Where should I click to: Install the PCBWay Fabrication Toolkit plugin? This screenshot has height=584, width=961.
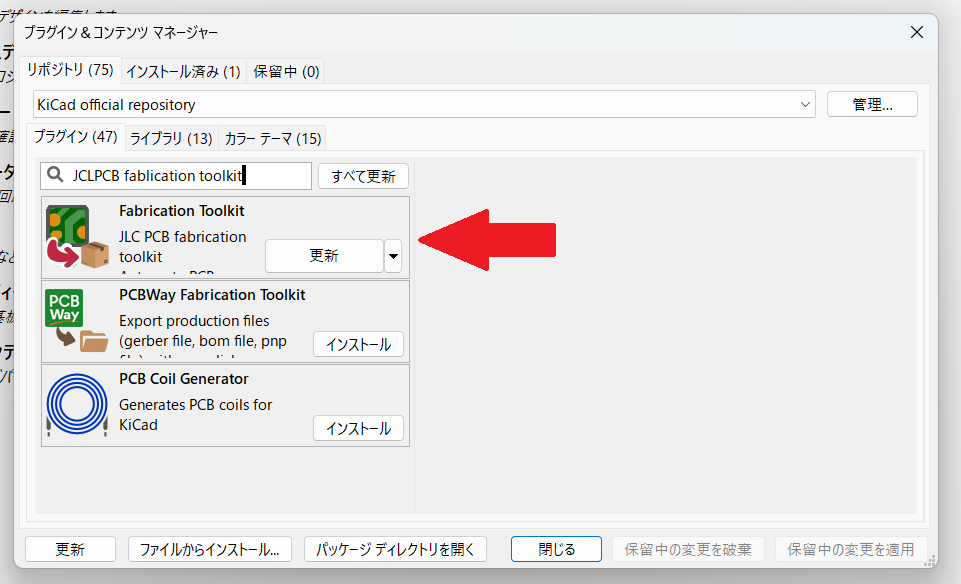pos(359,344)
